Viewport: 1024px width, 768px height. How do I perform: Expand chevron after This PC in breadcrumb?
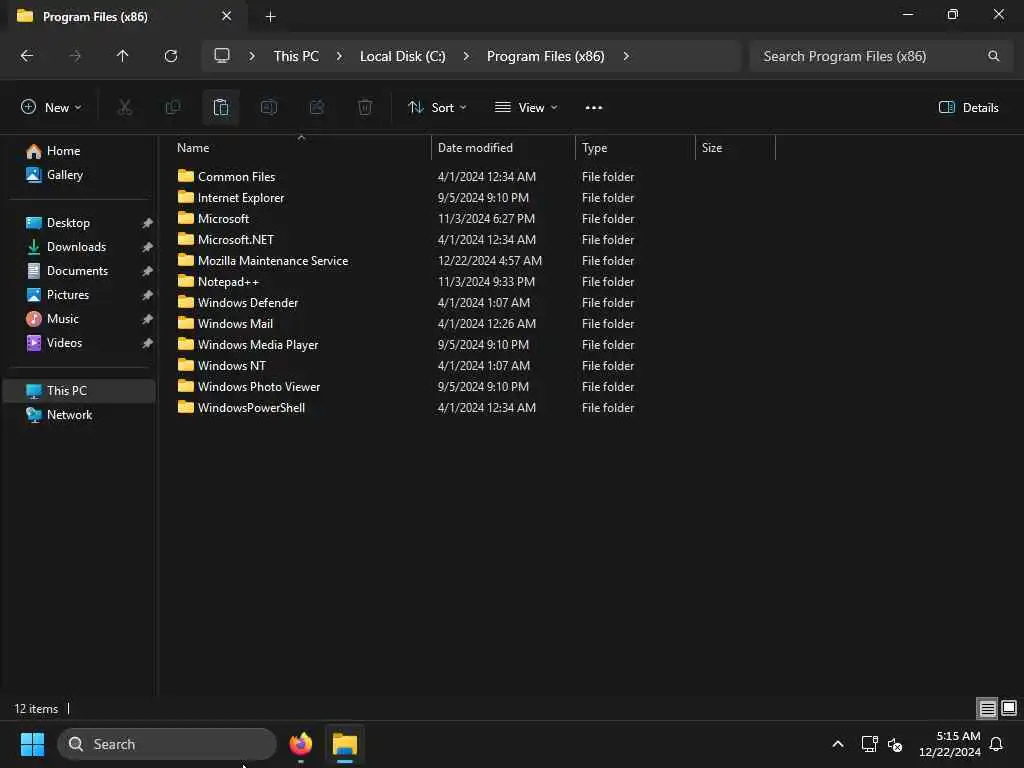[x=339, y=56]
